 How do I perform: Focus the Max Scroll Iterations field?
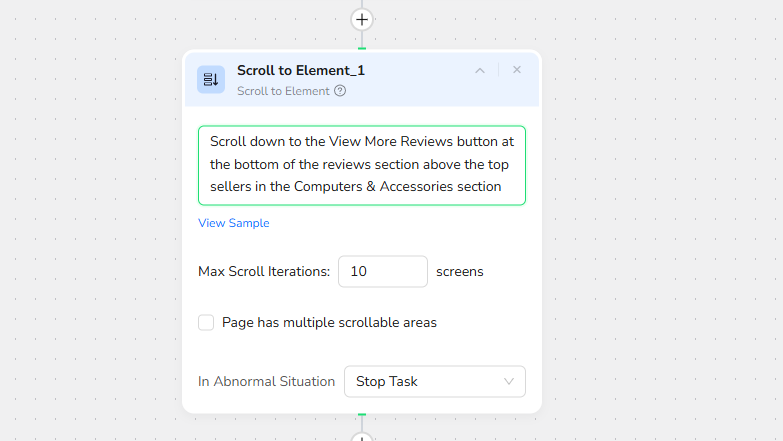click(x=382, y=271)
